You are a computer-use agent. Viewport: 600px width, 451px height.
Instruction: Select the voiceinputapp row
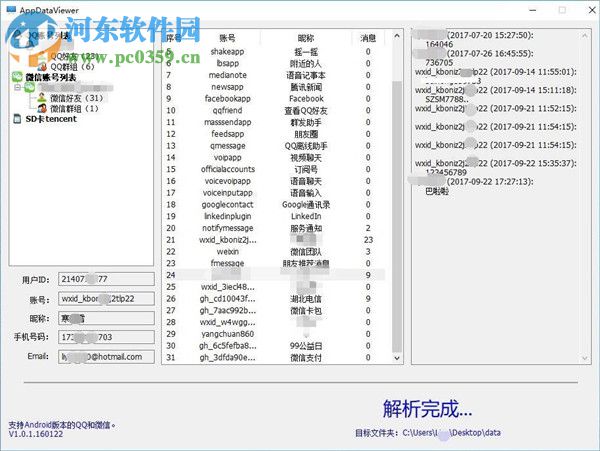[274, 193]
